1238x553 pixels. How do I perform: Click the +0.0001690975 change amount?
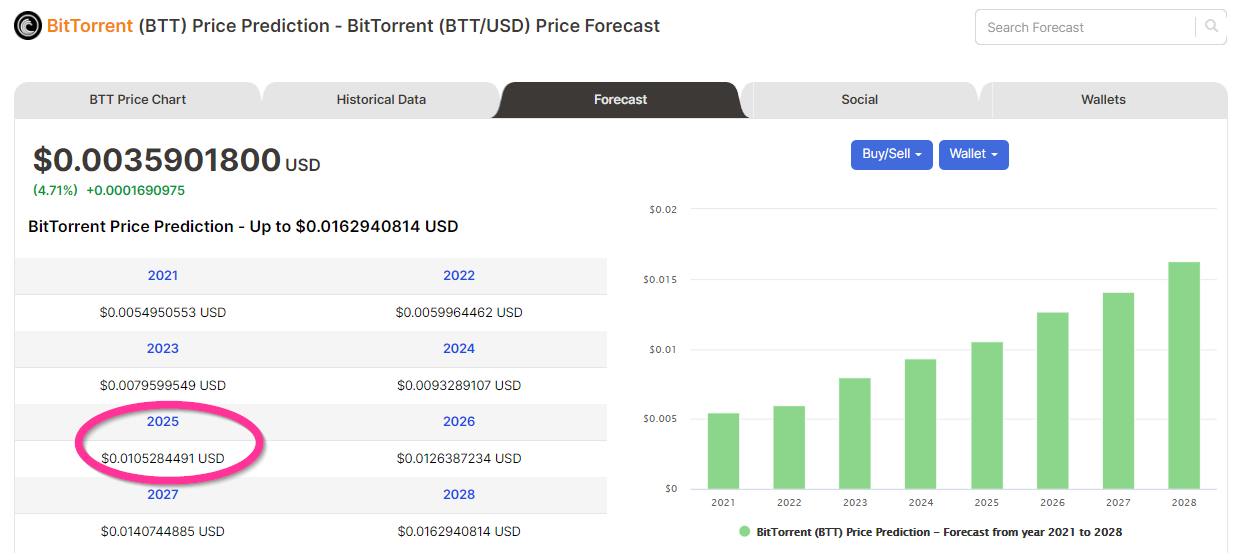[x=135, y=190]
